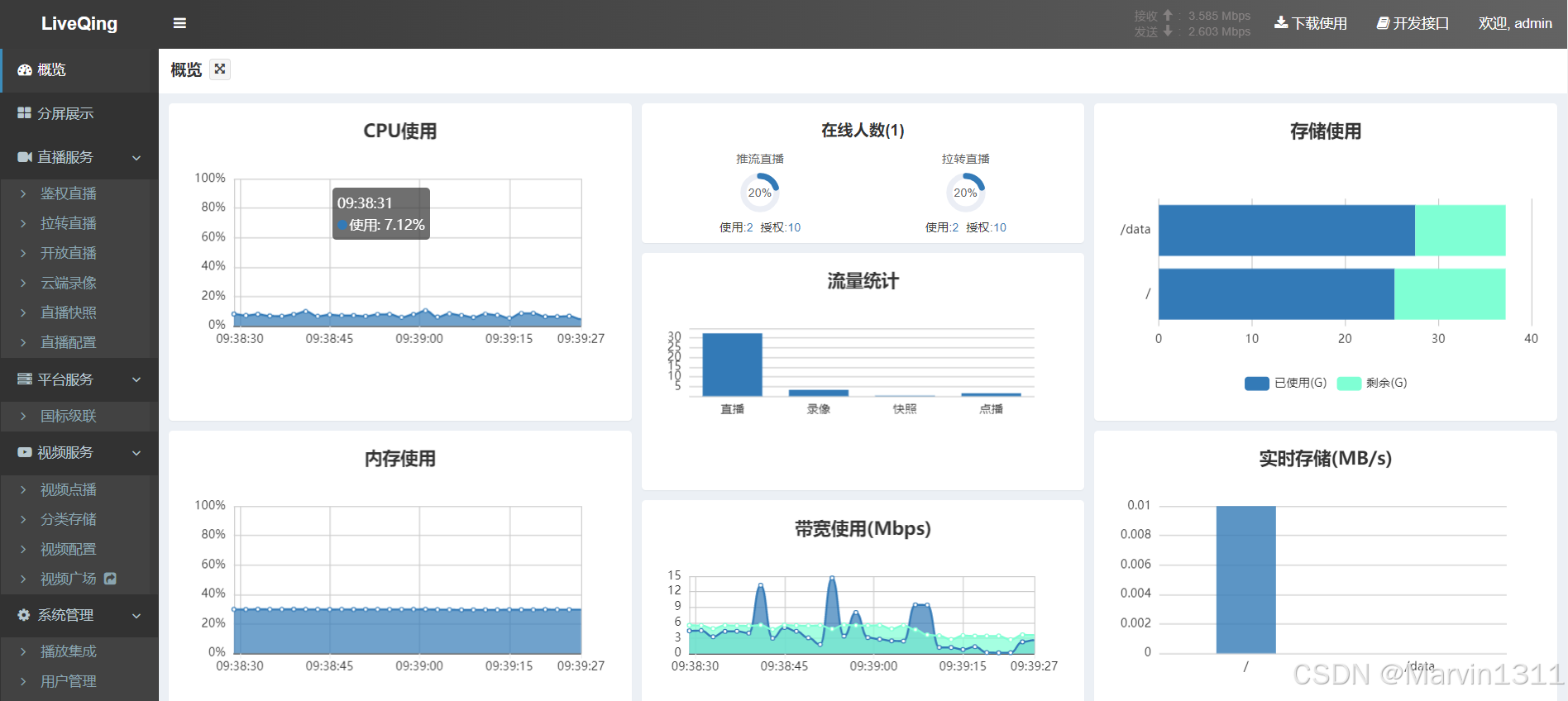The width and height of the screenshot is (1568, 701).
Task: Click the LiveQing logo
Action: [79, 23]
